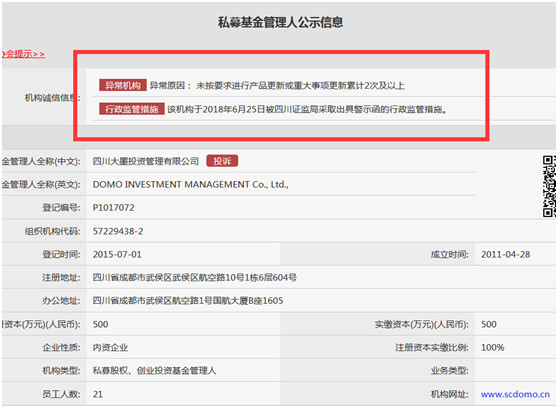Click the 机构诚信信息 label
The image size is (558, 408).
tap(53, 98)
